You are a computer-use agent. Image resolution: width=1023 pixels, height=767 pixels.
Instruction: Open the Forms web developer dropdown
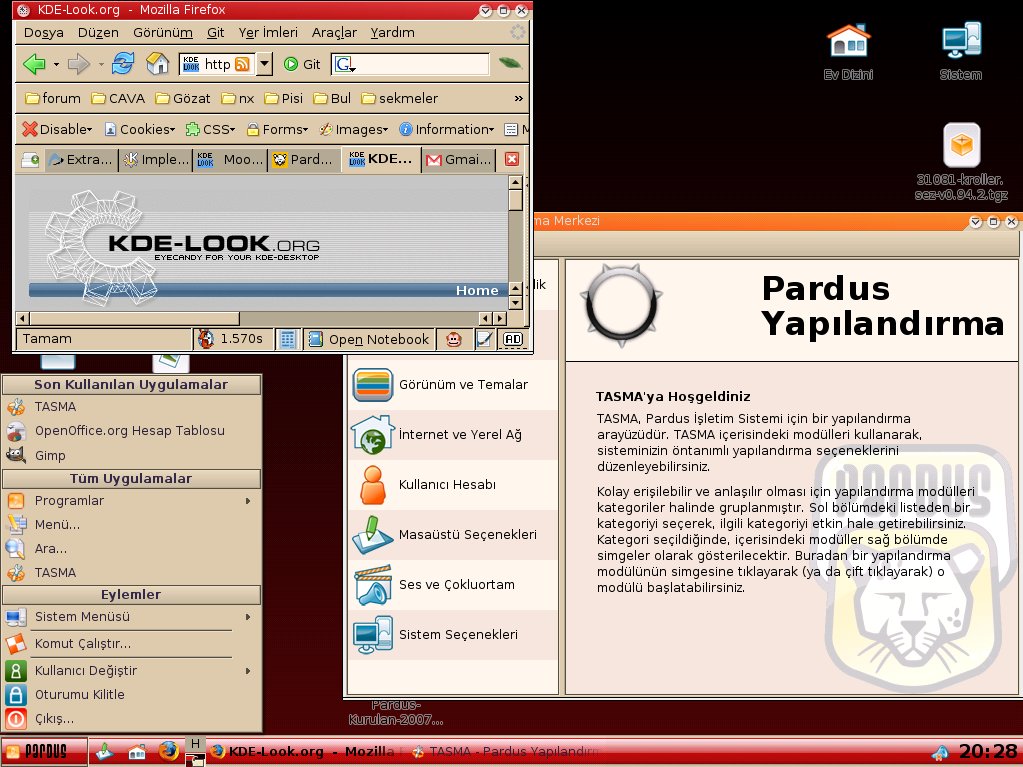(277, 129)
